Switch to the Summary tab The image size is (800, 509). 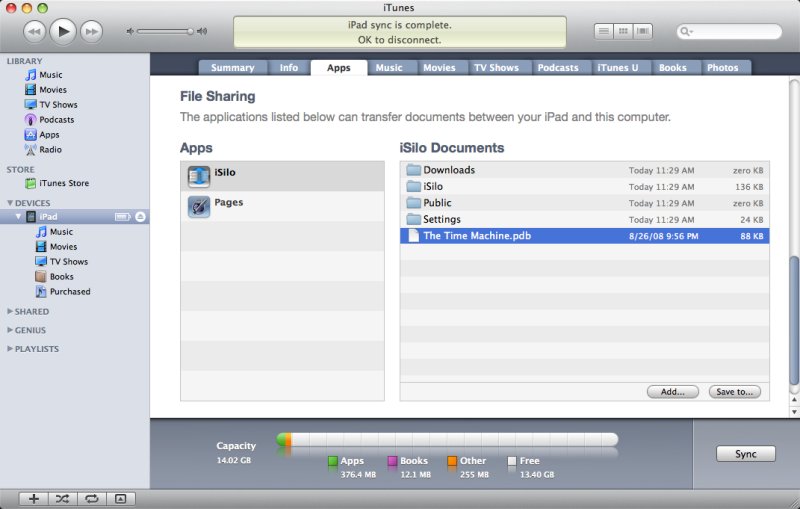tap(233, 68)
